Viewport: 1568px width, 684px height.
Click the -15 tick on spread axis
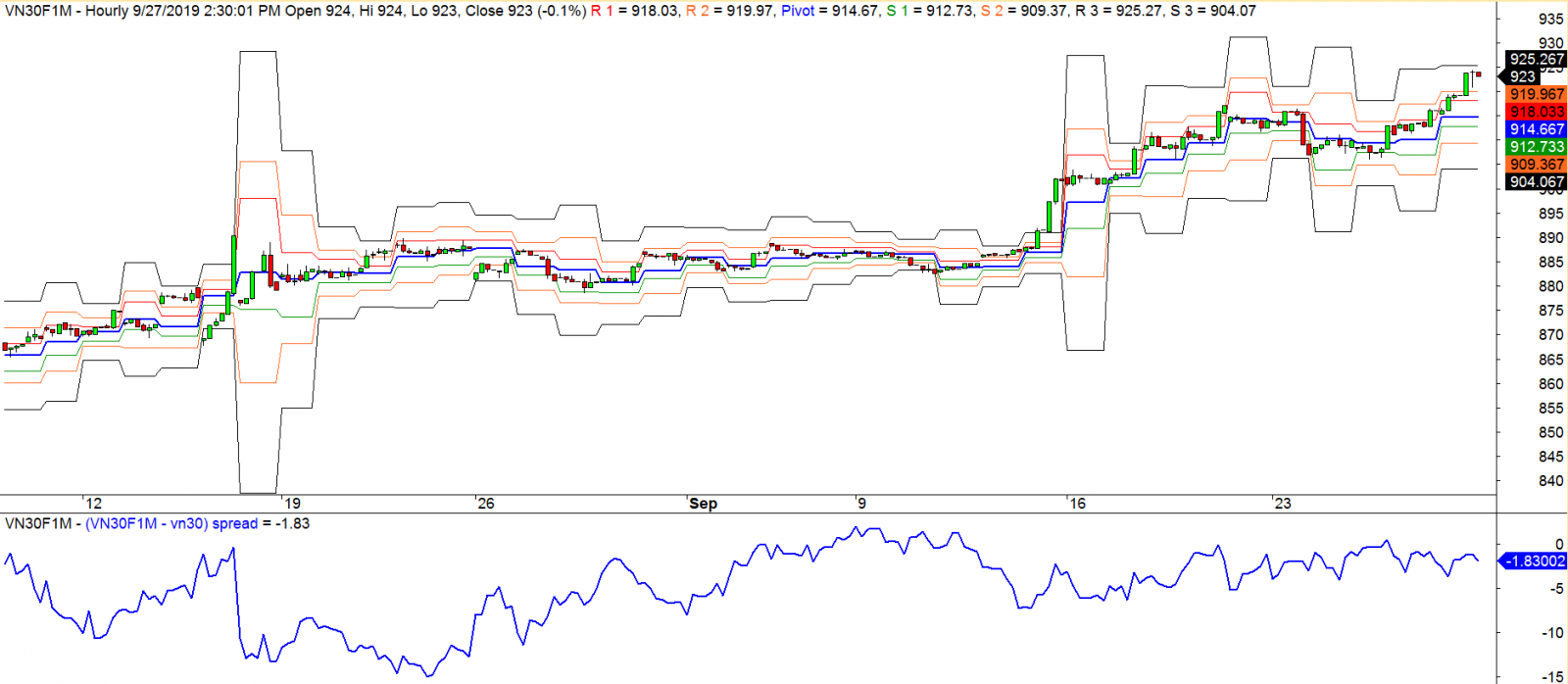tap(1553, 676)
